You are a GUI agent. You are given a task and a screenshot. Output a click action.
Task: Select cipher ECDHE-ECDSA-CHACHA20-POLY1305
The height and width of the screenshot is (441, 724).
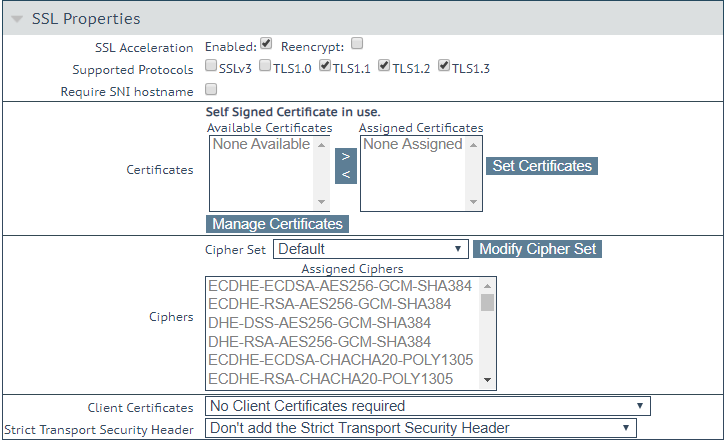tap(341, 360)
